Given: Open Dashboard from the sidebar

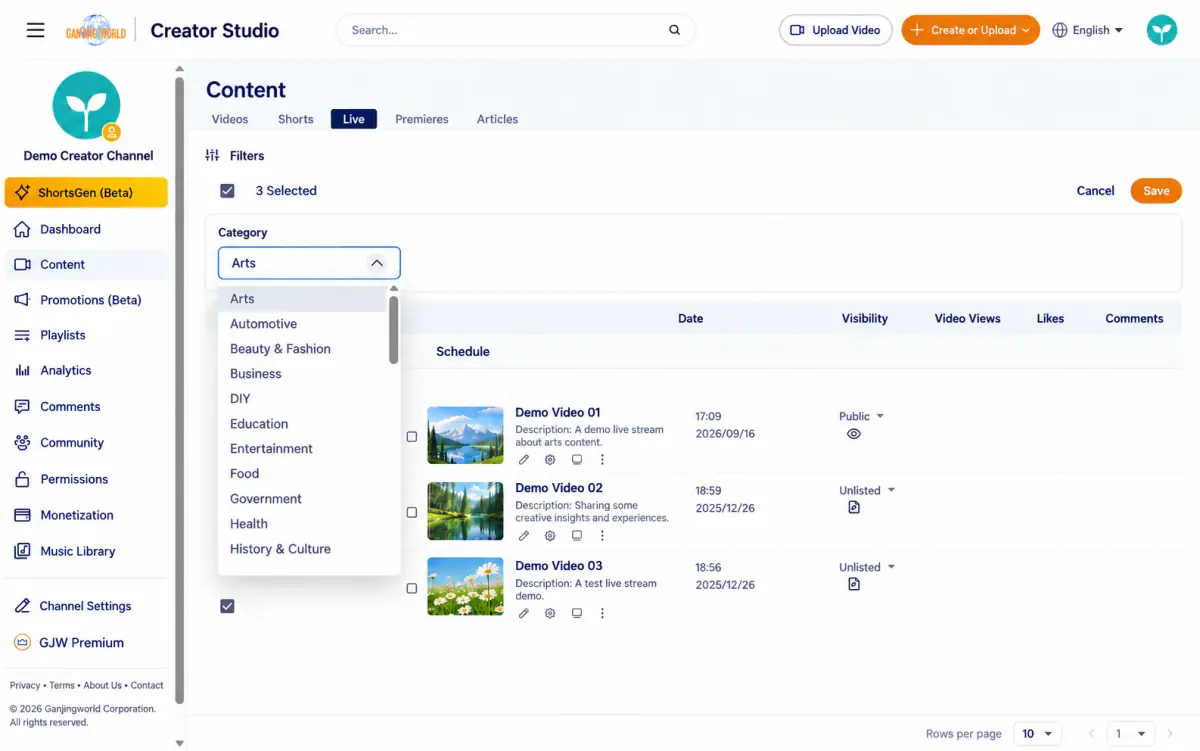Looking at the screenshot, I should click(x=86, y=229).
